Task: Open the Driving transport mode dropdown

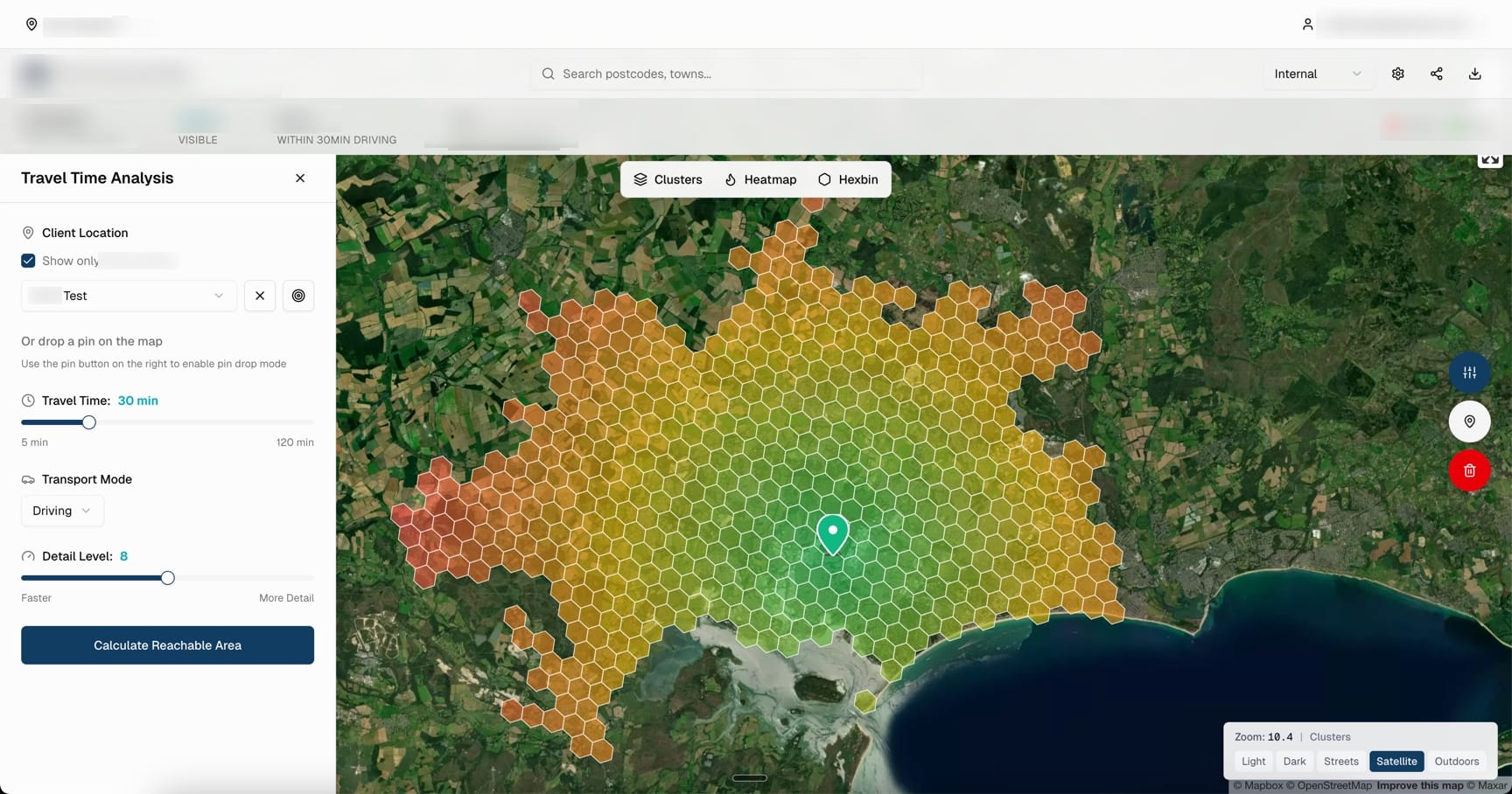Action: 62,511
